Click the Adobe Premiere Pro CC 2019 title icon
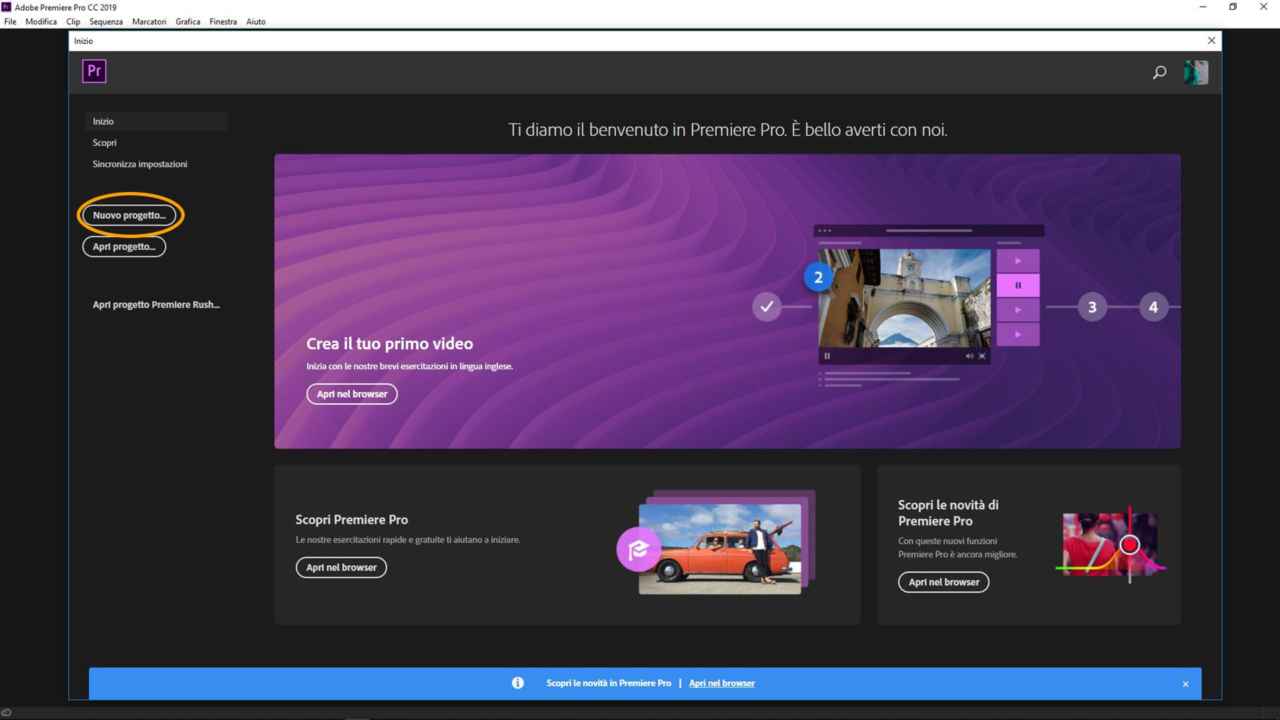 click(5, 7)
